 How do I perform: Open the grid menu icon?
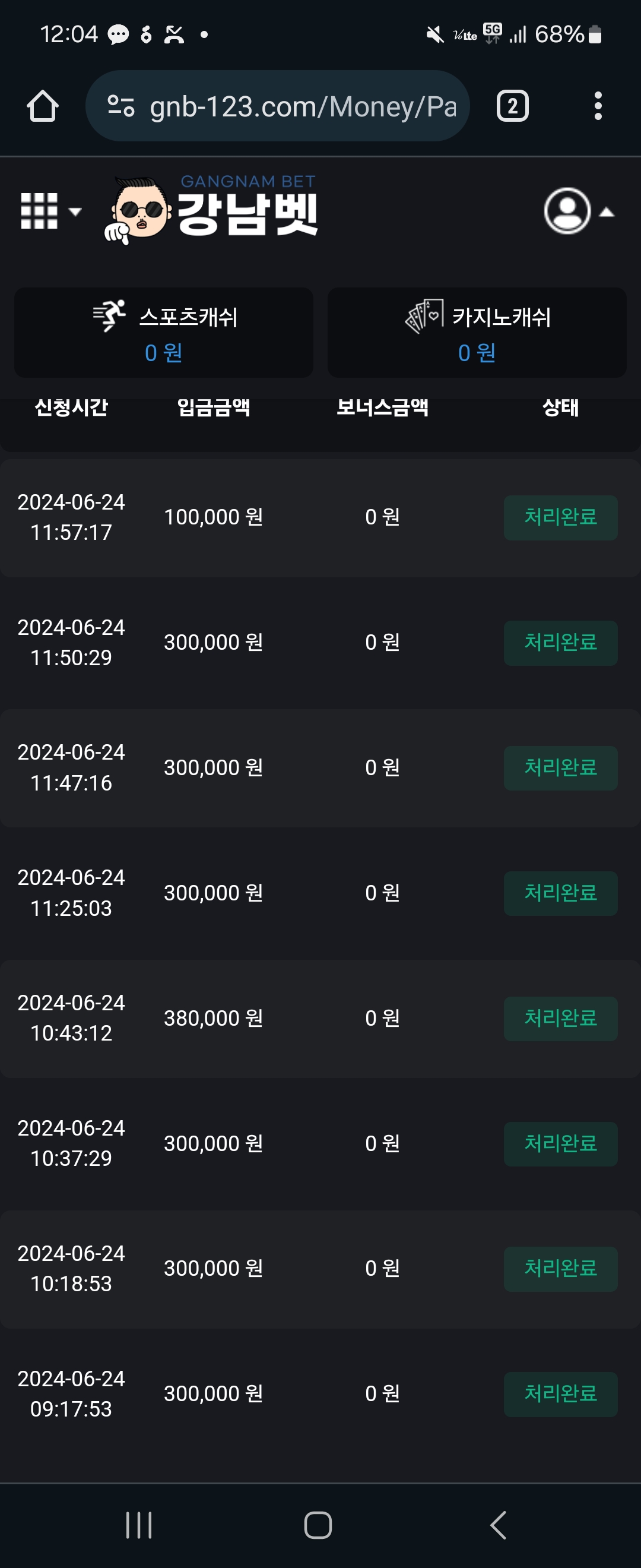(x=39, y=211)
